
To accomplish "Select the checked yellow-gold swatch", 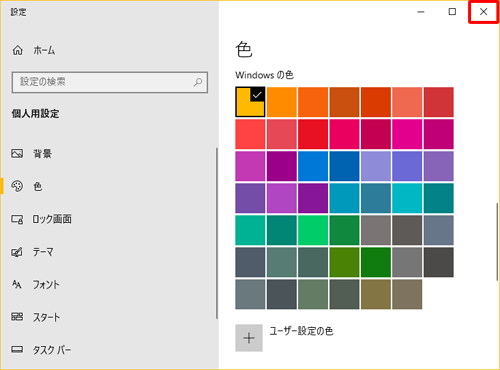I will point(250,102).
